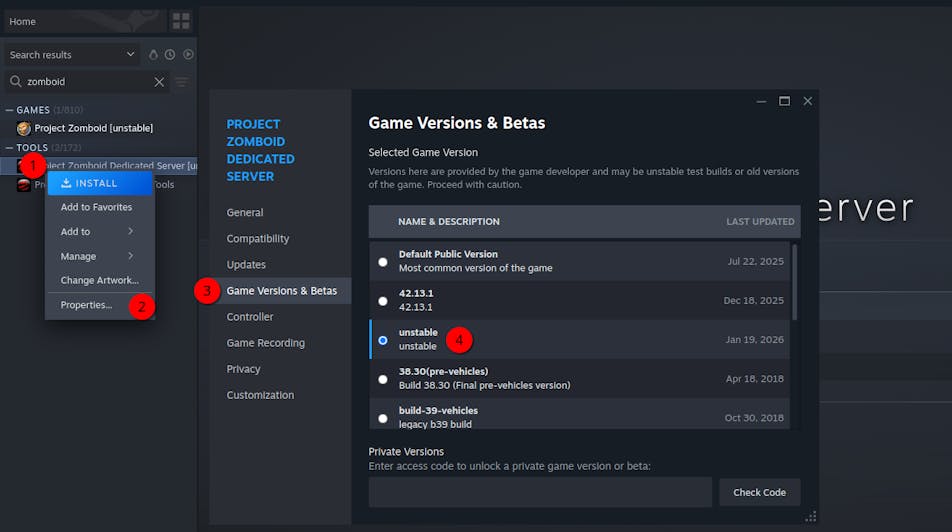Expand the Manage submenu

(96, 256)
